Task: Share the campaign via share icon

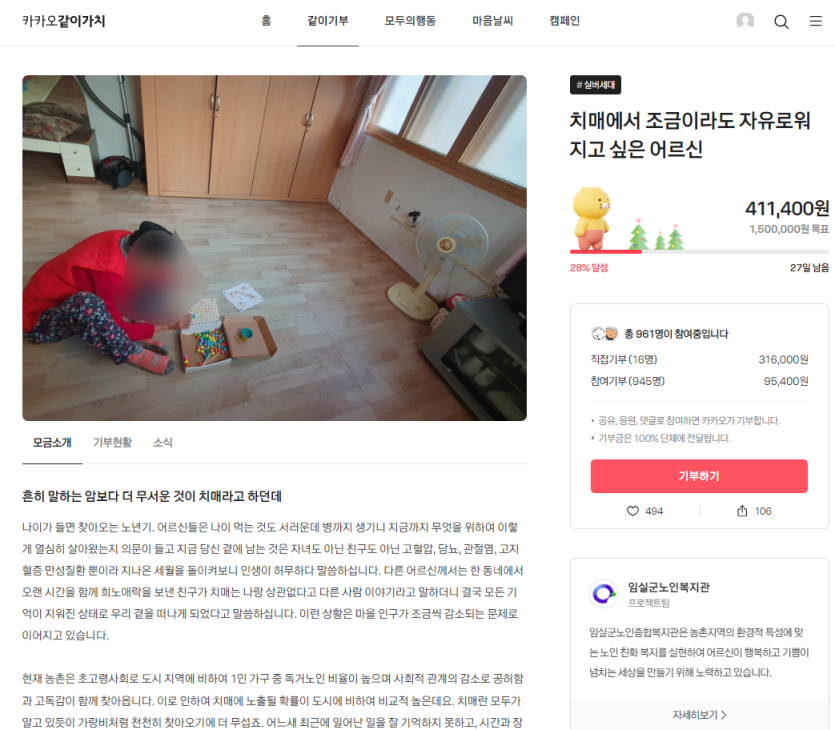Action: coord(742,511)
